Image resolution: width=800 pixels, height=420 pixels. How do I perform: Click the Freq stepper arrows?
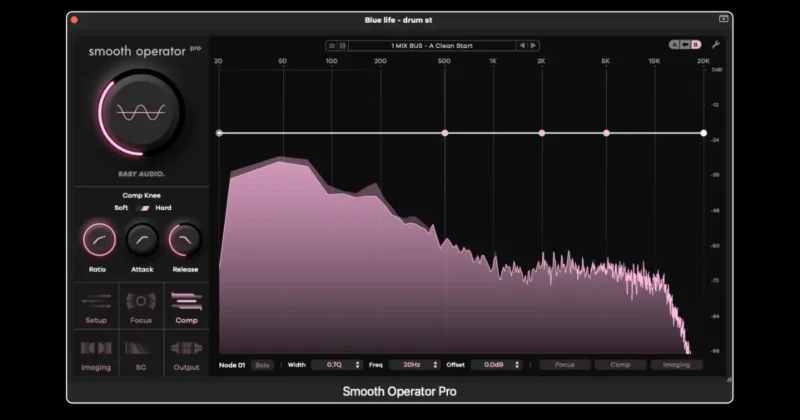pos(435,365)
